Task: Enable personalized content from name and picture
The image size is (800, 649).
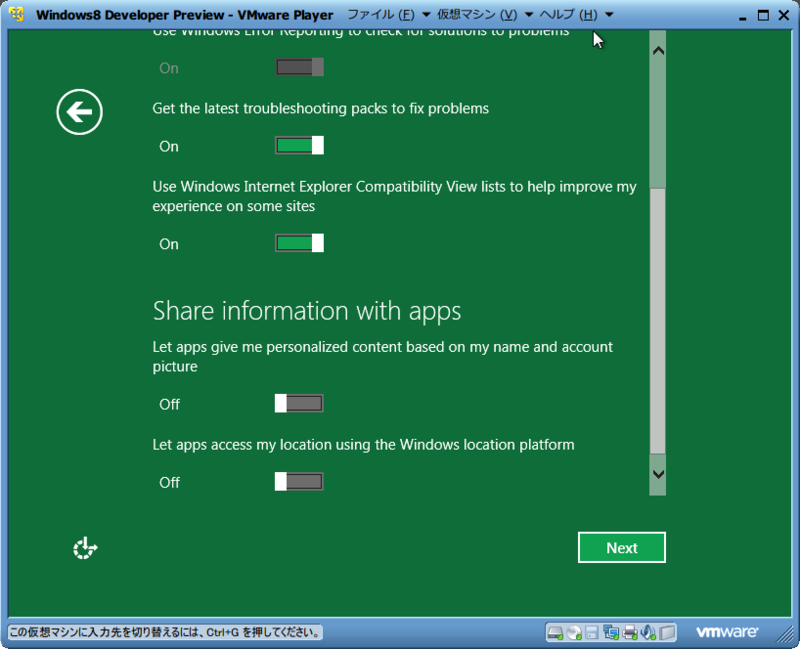Action: tap(299, 404)
